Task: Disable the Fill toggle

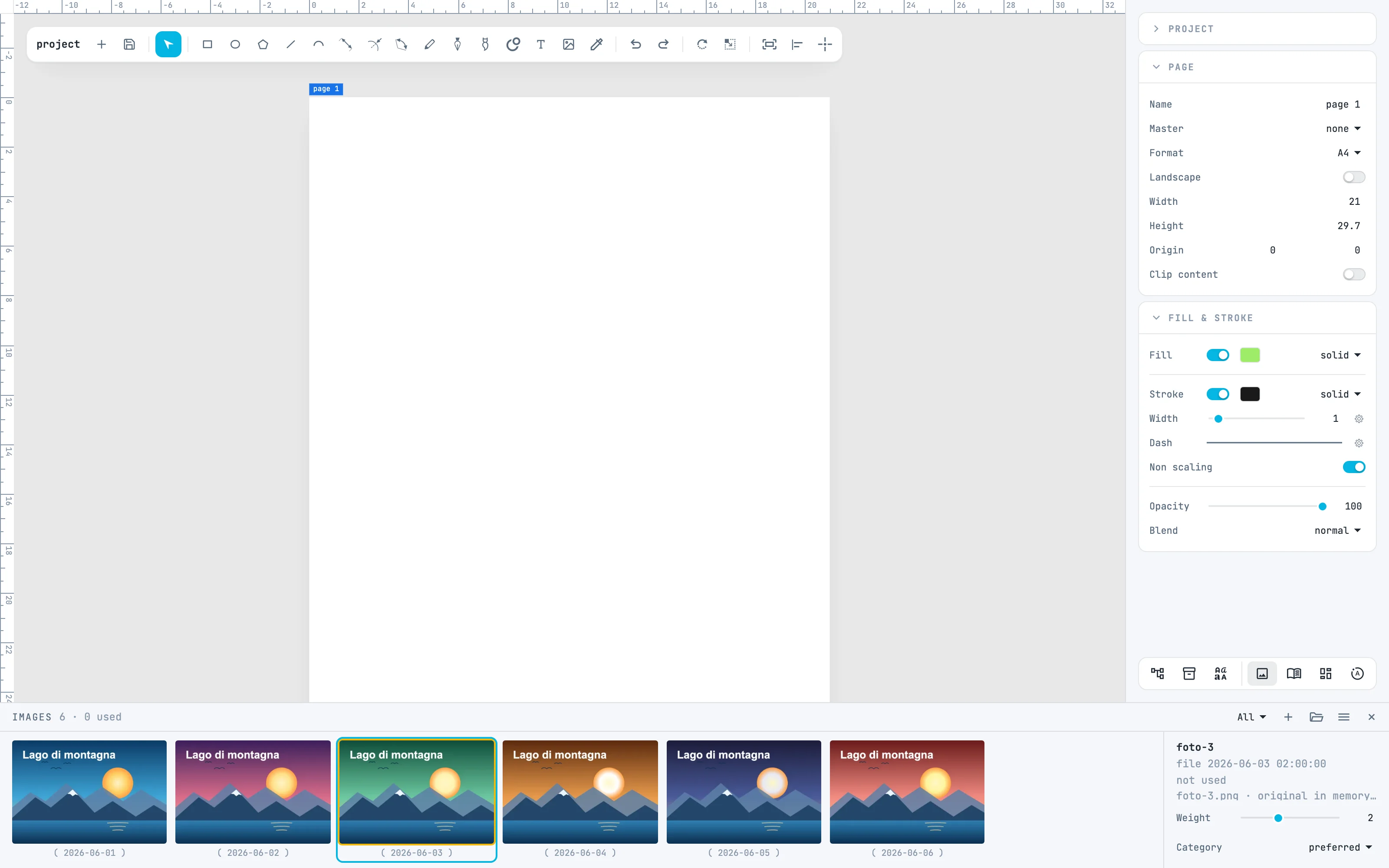Action: tap(1218, 355)
